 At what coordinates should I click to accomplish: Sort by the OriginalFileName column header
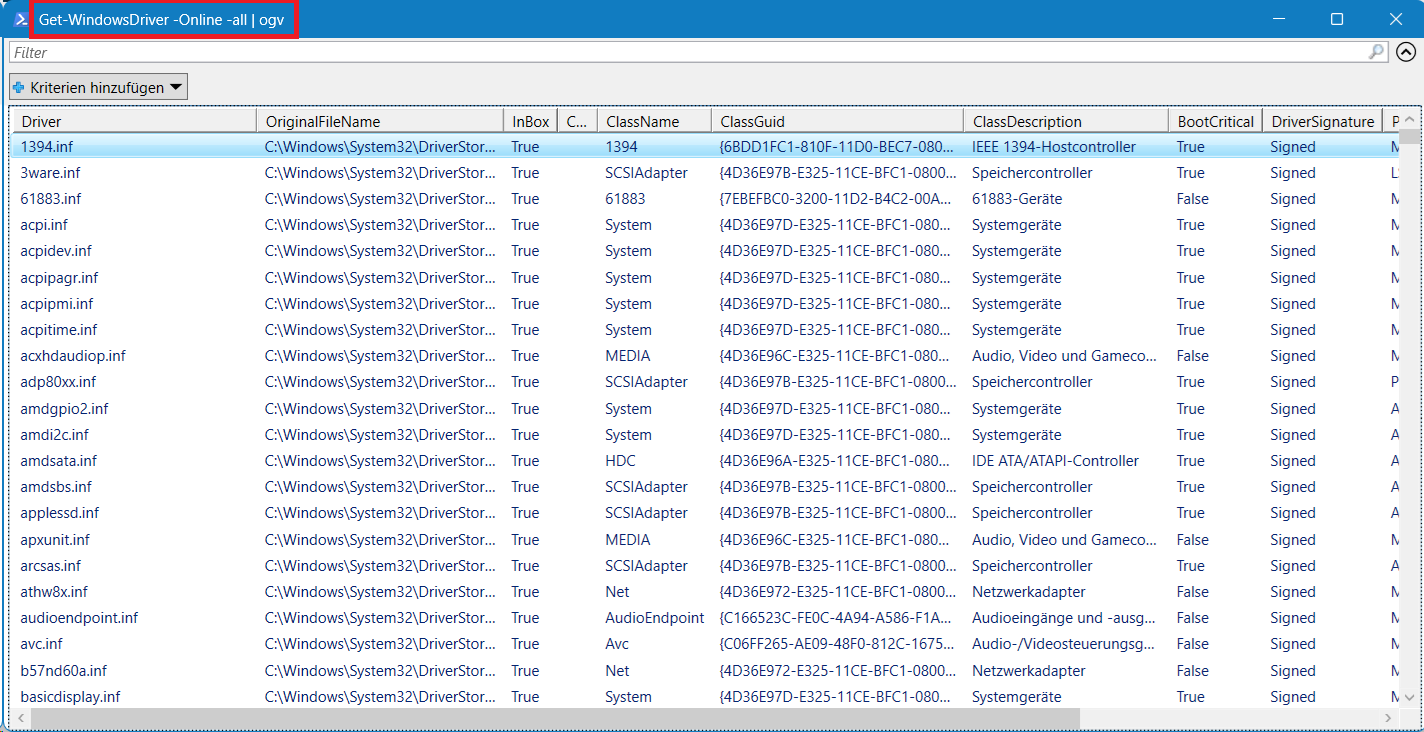379,121
